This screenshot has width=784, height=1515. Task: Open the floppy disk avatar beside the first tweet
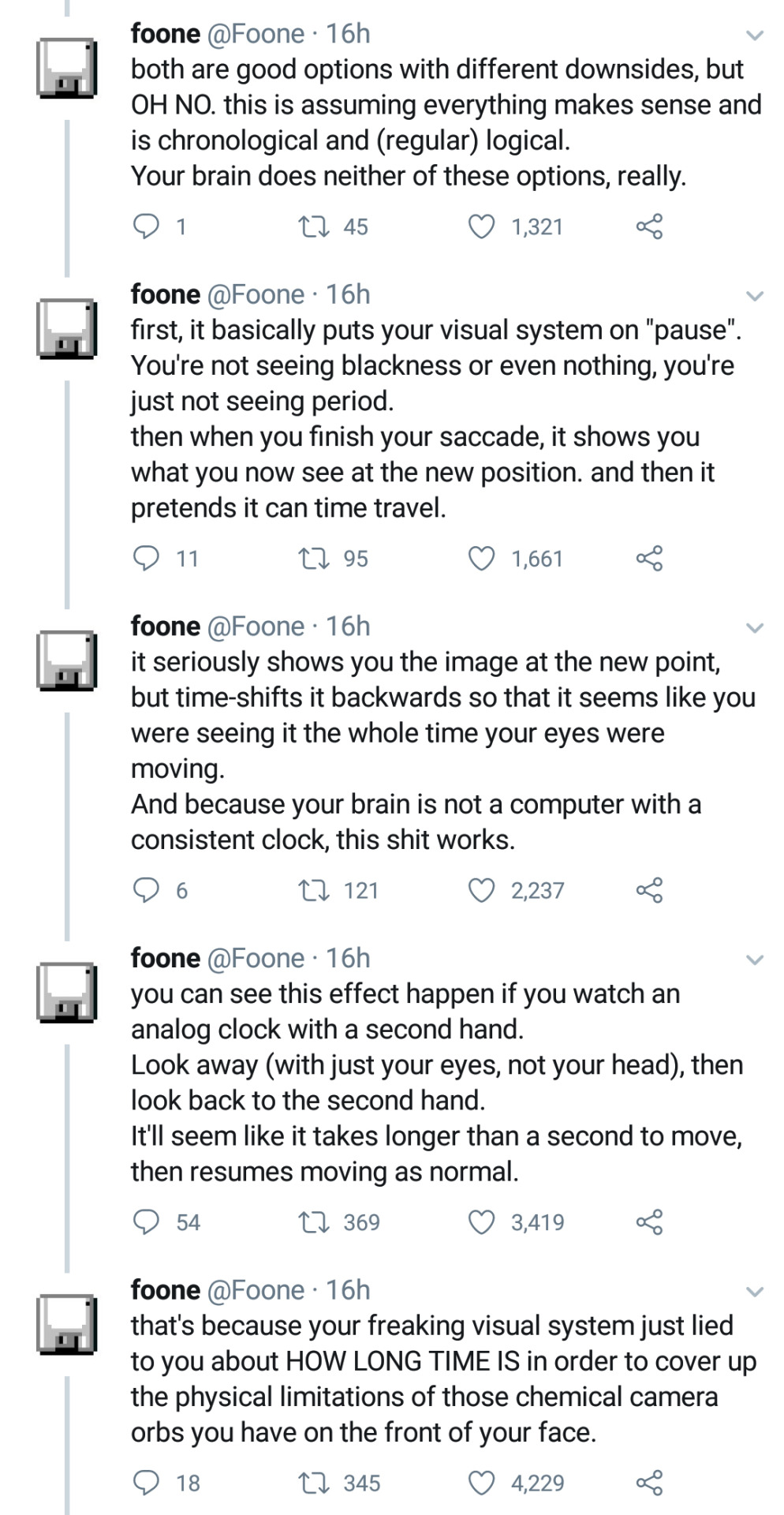[67, 69]
